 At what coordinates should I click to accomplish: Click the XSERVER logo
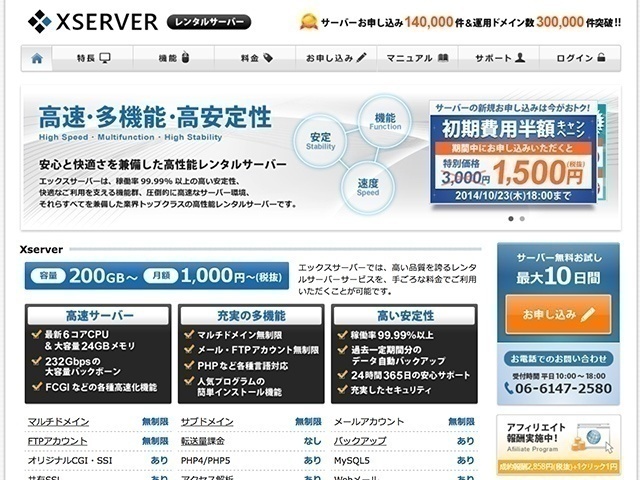[x=93, y=22]
